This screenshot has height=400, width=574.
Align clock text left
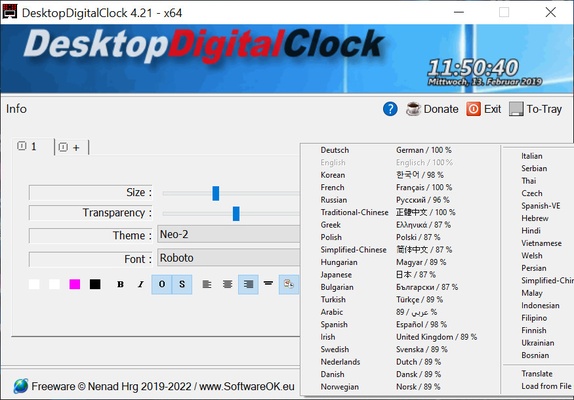coord(207,284)
